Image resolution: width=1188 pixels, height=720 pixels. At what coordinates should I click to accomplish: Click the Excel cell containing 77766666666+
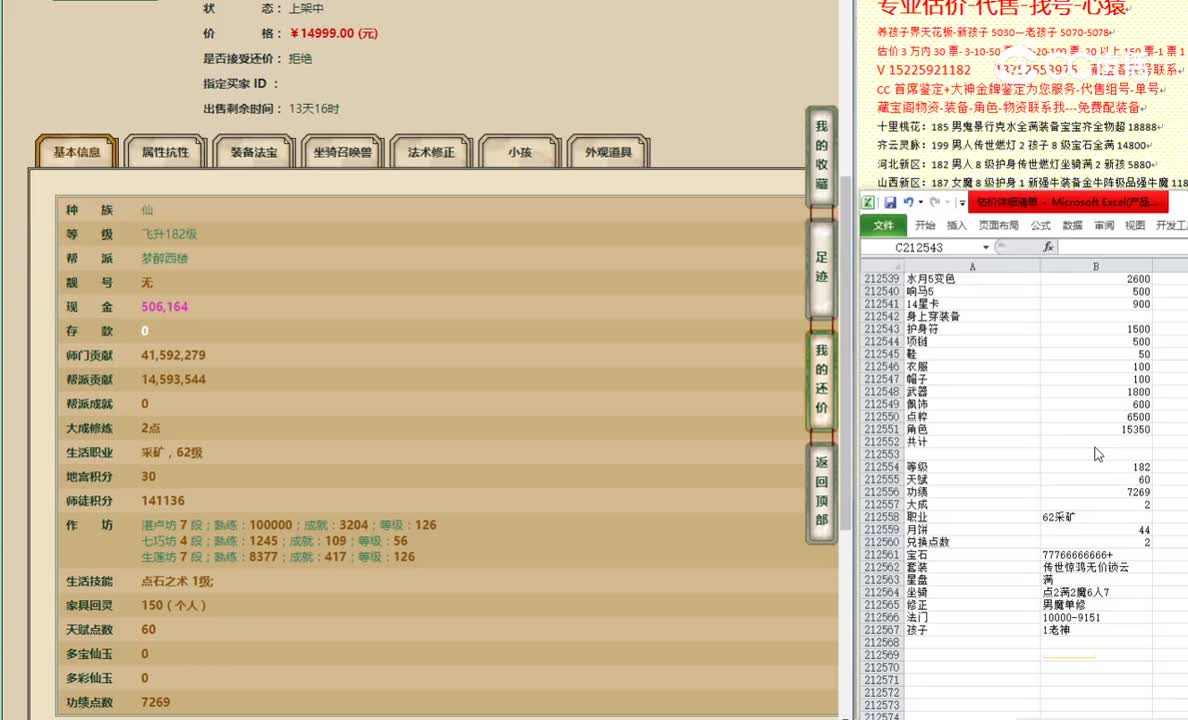pyautogui.click(x=1096, y=555)
